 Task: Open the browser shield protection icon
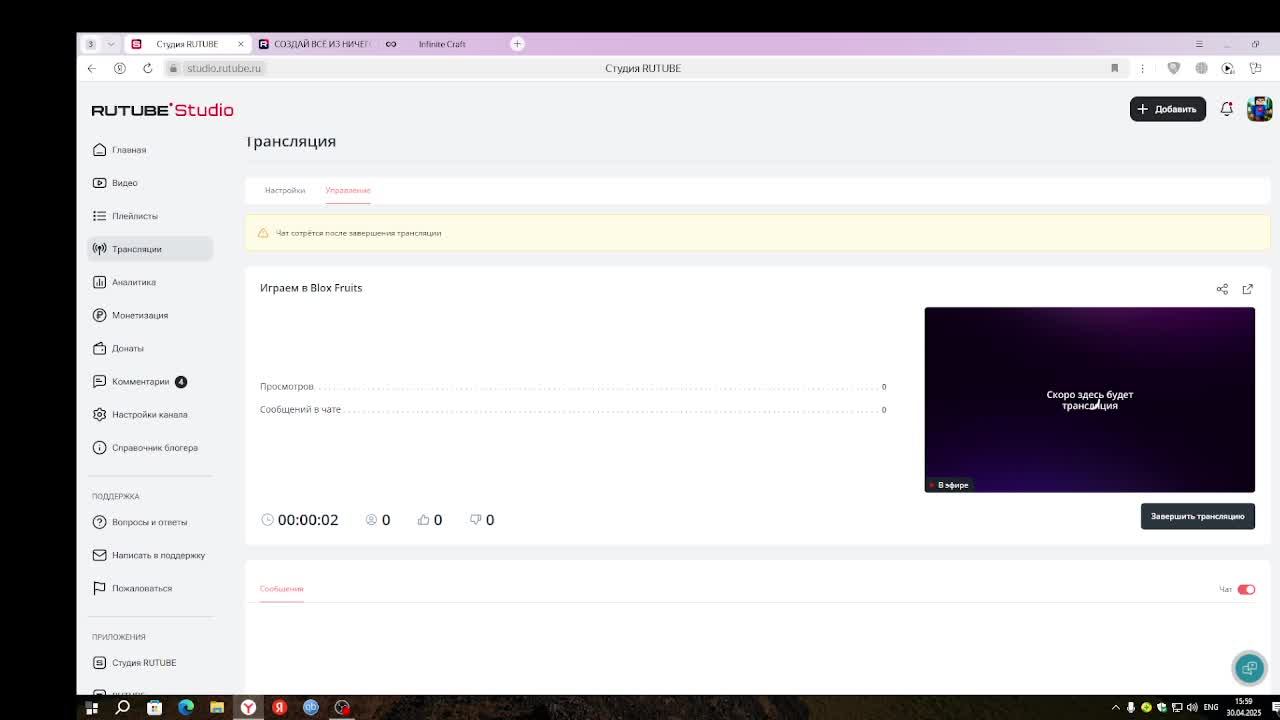pos(1174,68)
